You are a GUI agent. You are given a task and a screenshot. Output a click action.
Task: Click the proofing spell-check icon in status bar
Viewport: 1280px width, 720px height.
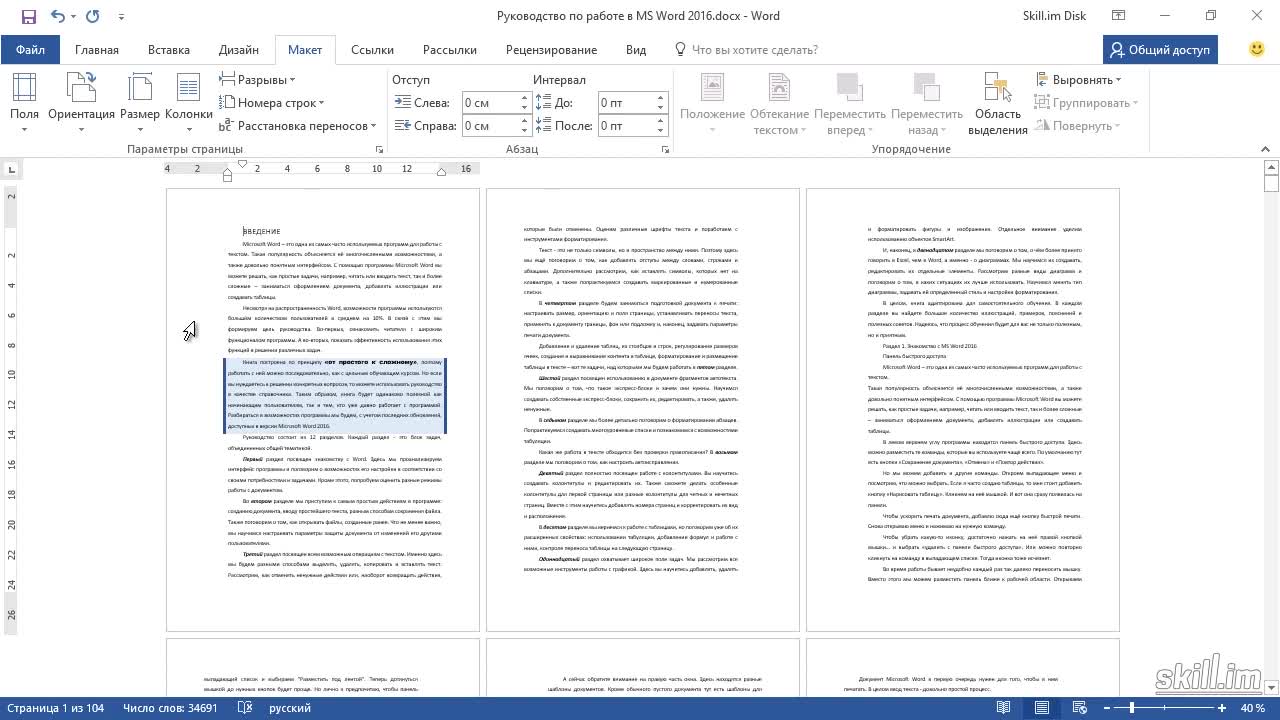246,708
